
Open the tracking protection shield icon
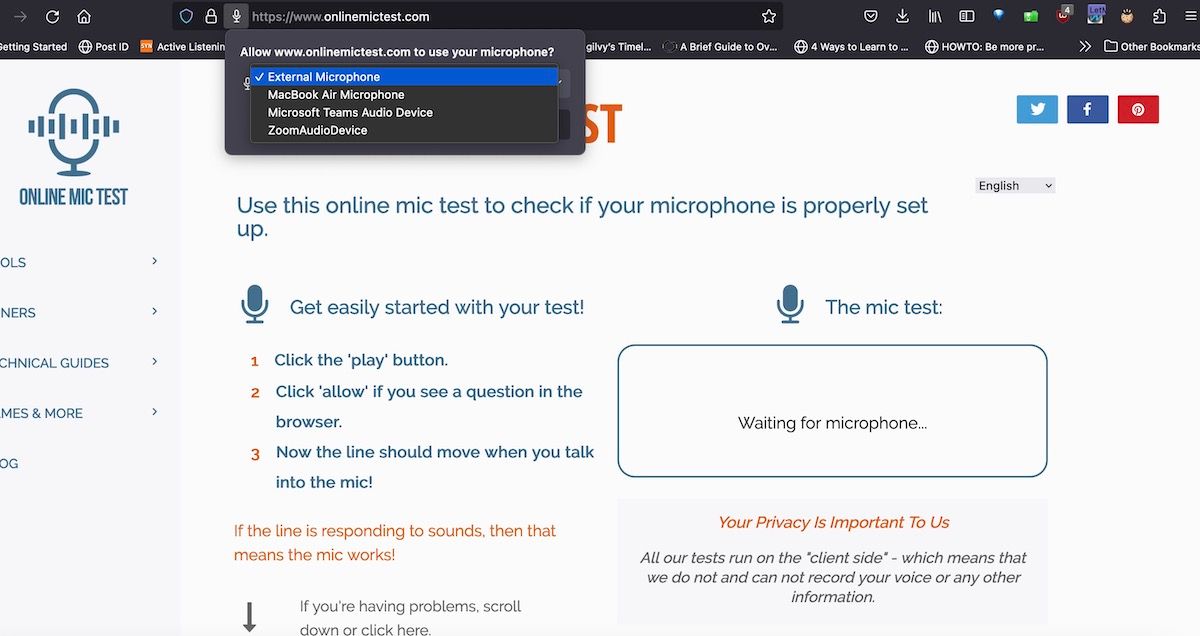186,16
